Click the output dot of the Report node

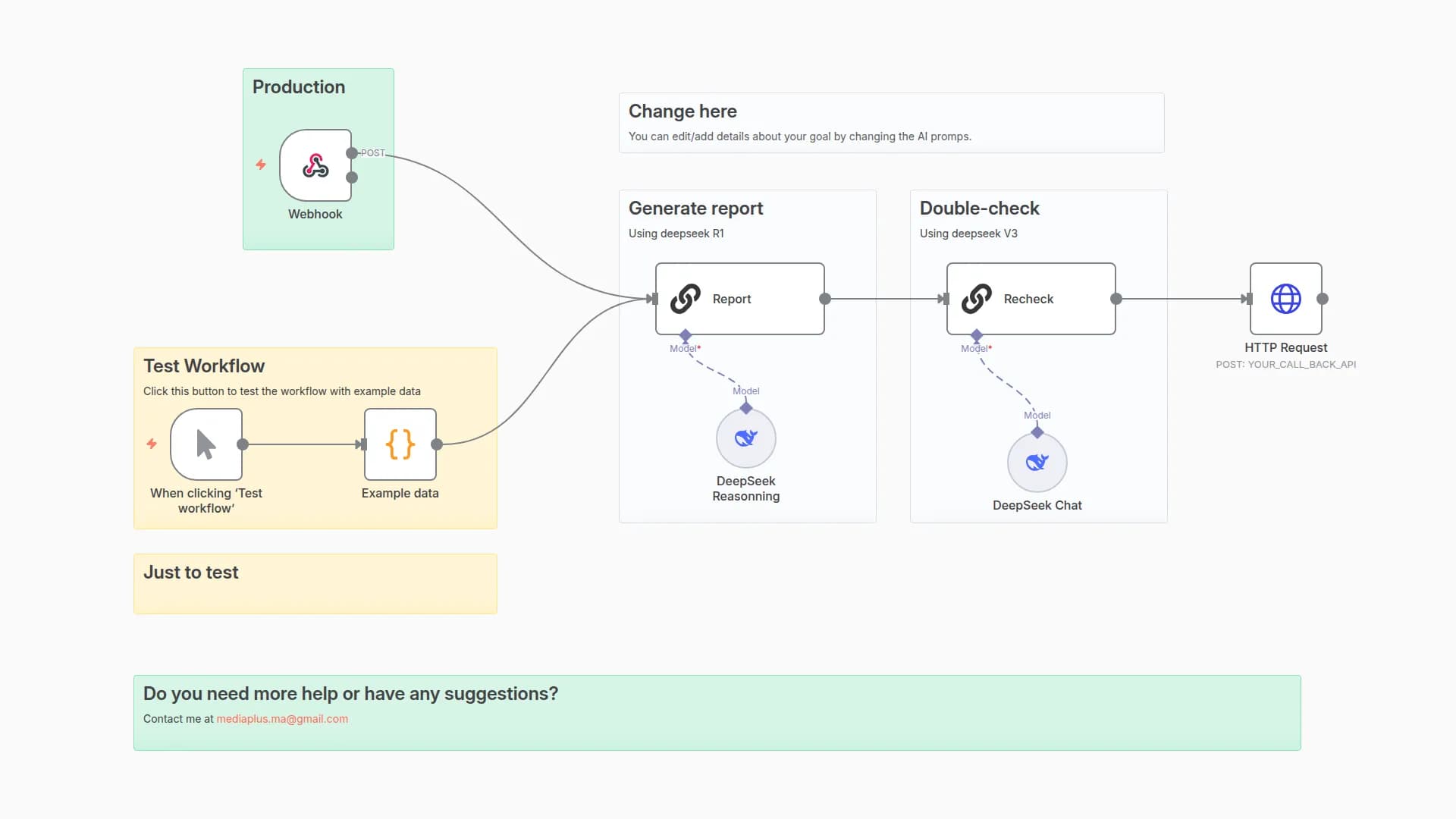point(824,298)
